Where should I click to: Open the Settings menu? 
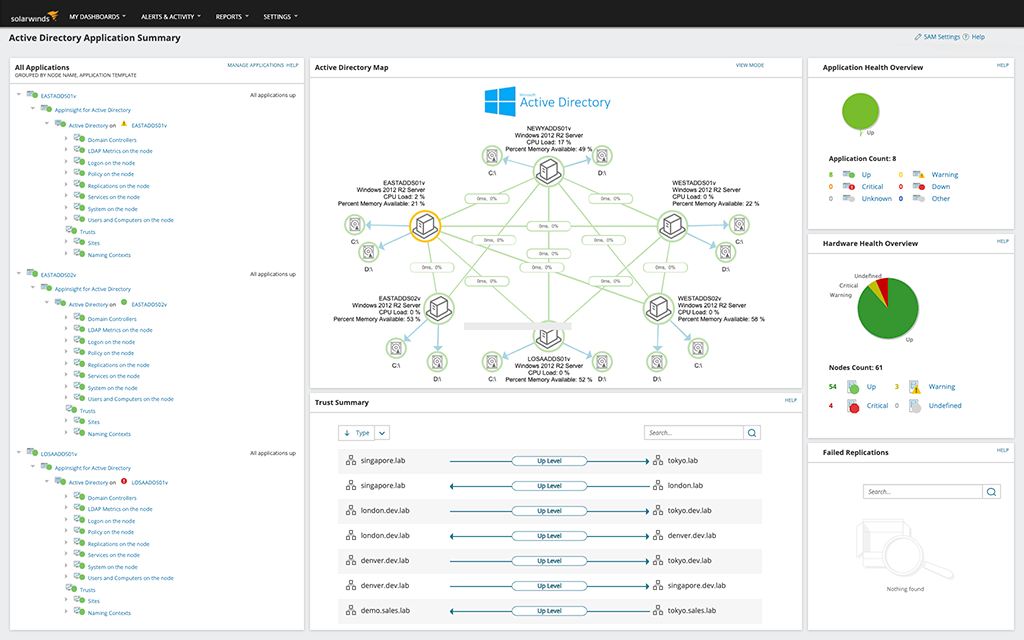[x=280, y=16]
